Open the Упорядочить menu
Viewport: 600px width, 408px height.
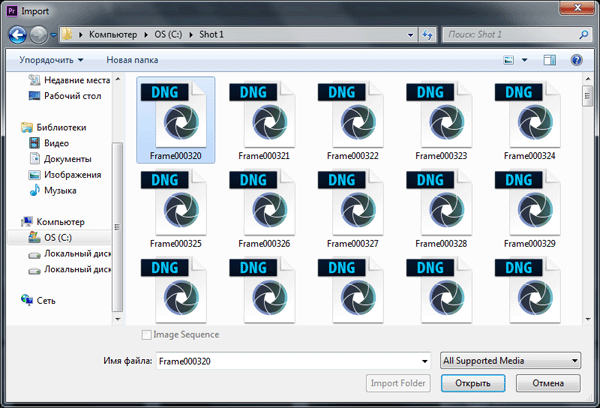click(x=51, y=60)
